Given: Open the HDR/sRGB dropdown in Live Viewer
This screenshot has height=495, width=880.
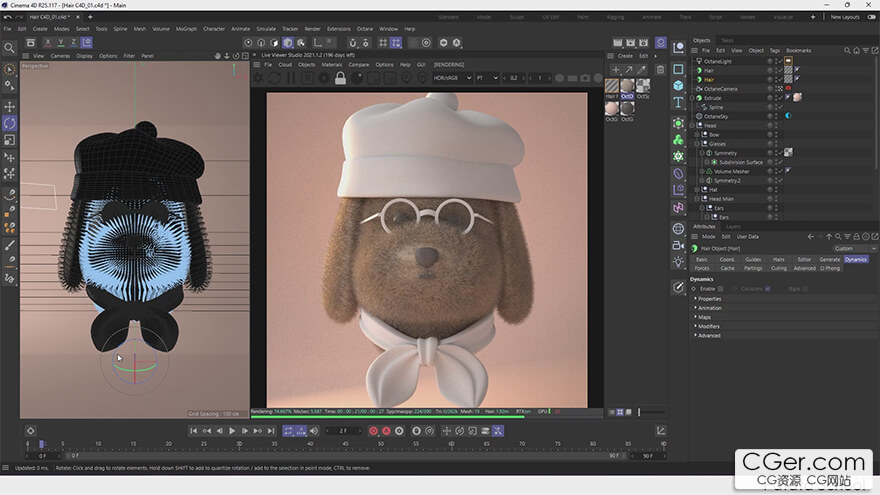Looking at the screenshot, I should pos(452,78).
